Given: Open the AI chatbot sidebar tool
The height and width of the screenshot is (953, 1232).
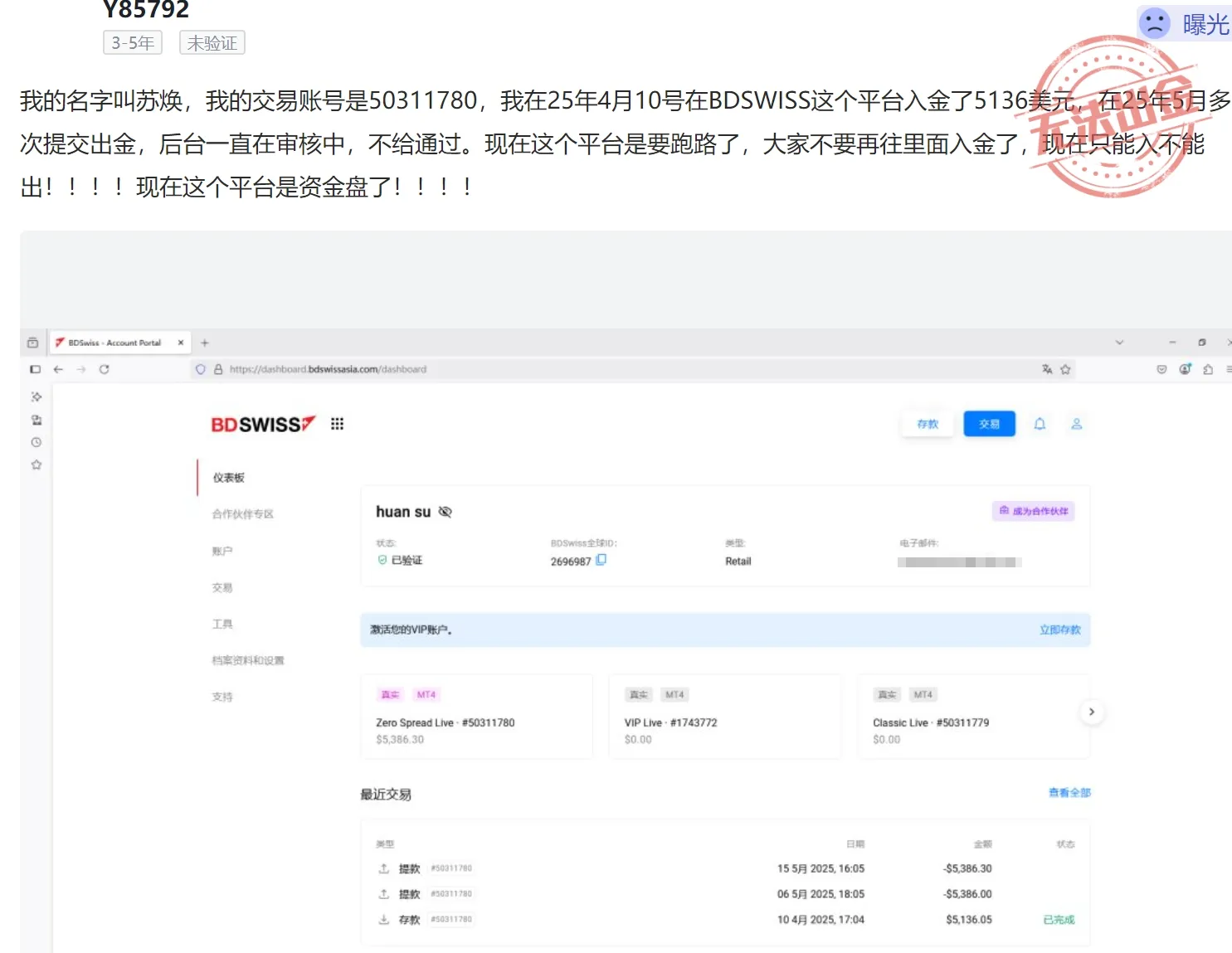Looking at the screenshot, I should tap(37, 396).
